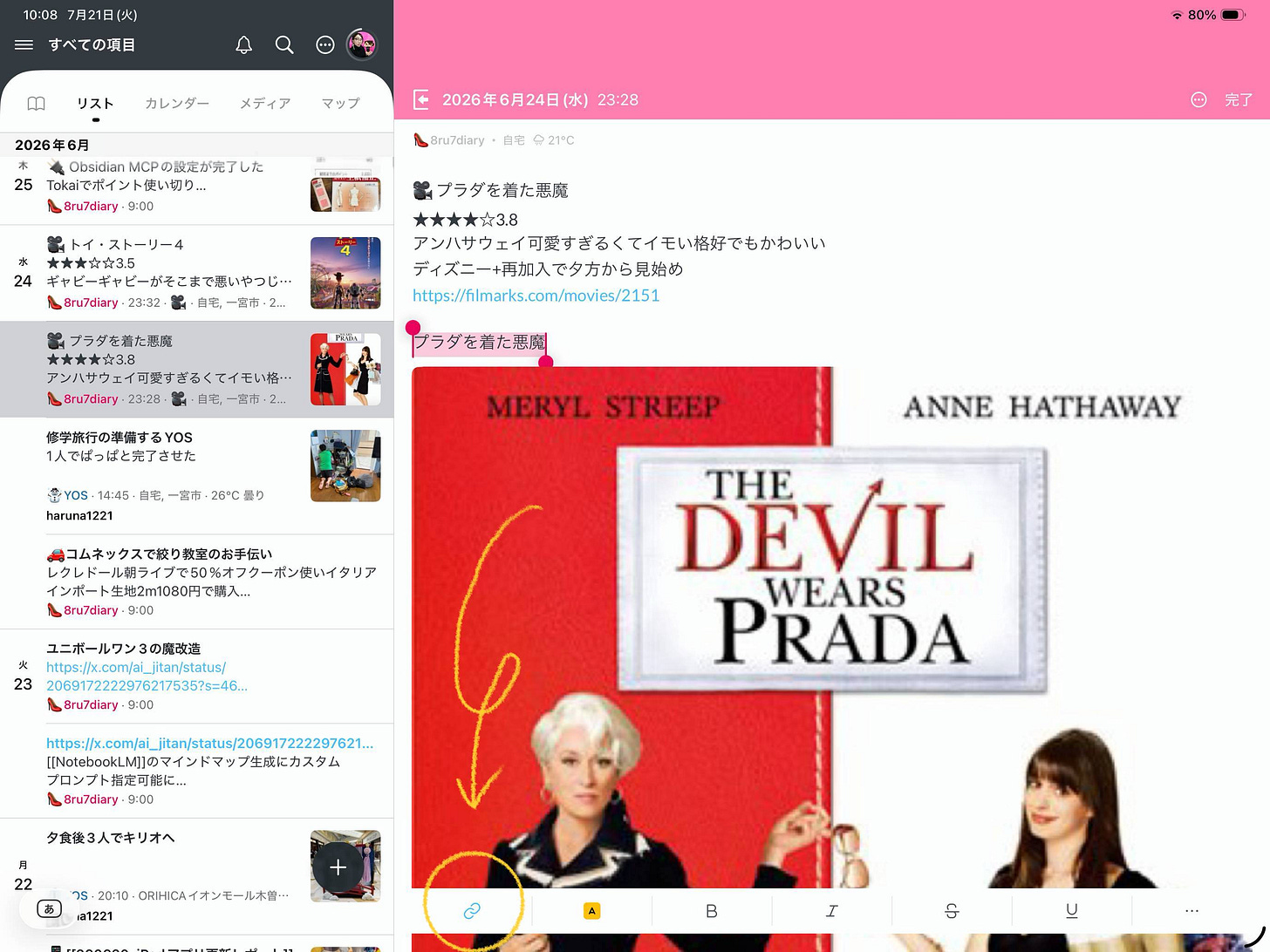Image resolution: width=1270 pixels, height=952 pixels.
Task: Open x.com/ai_jitan link under ユニボールワン3
Action: (x=147, y=677)
